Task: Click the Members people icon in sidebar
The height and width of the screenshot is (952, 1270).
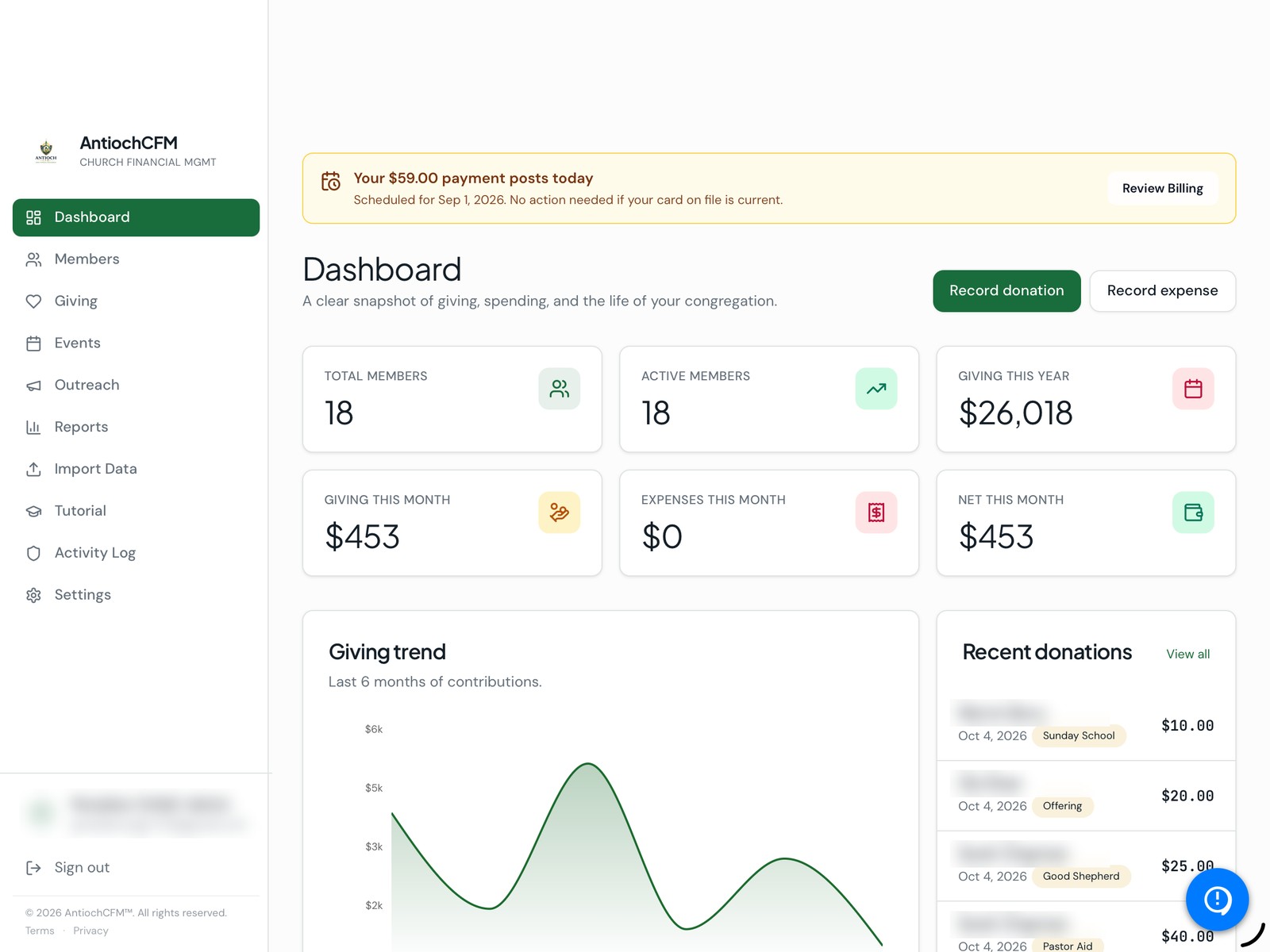Action: tap(33, 259)
